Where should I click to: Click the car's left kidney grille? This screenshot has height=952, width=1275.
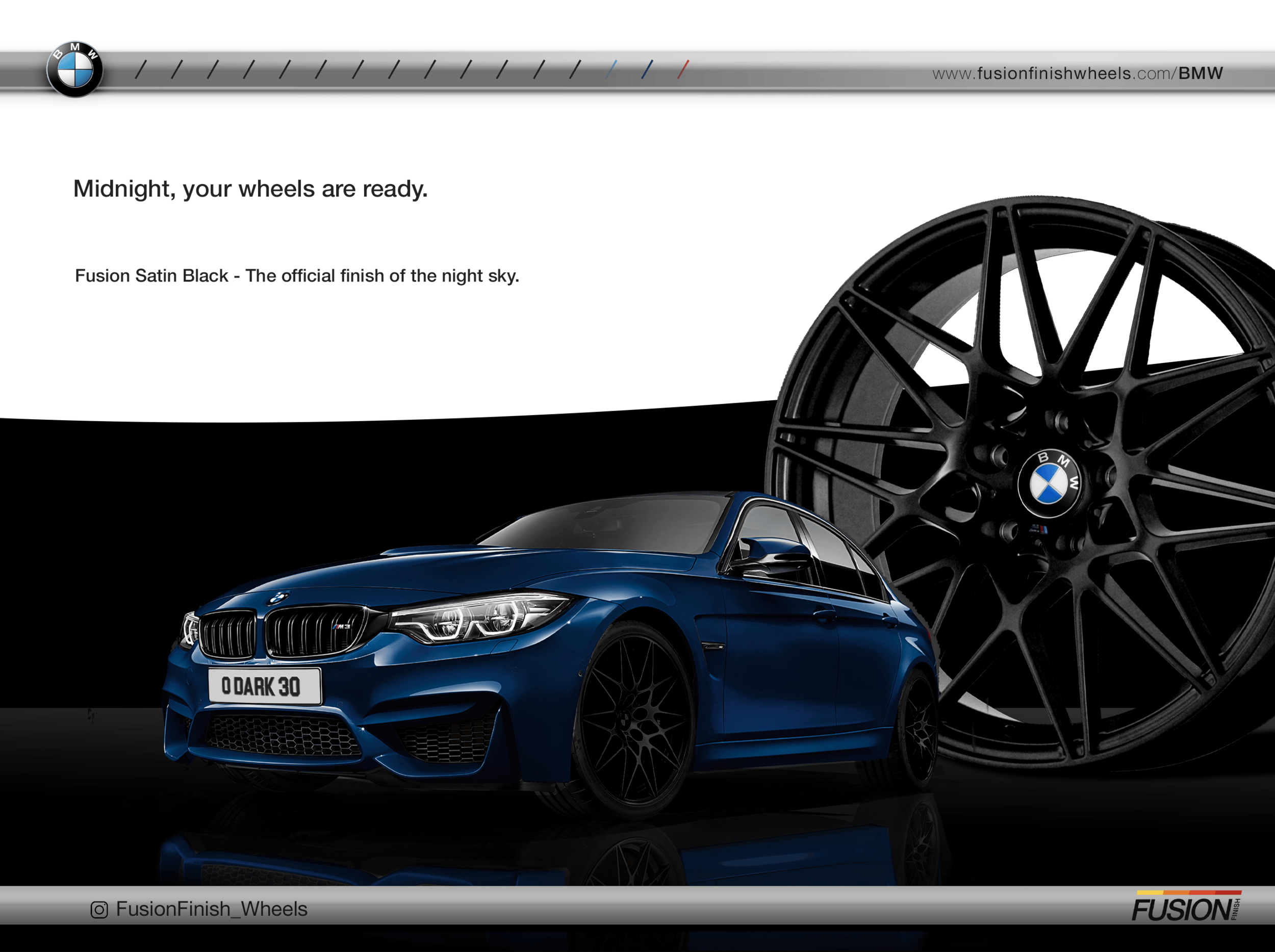[x=227, y=635]
